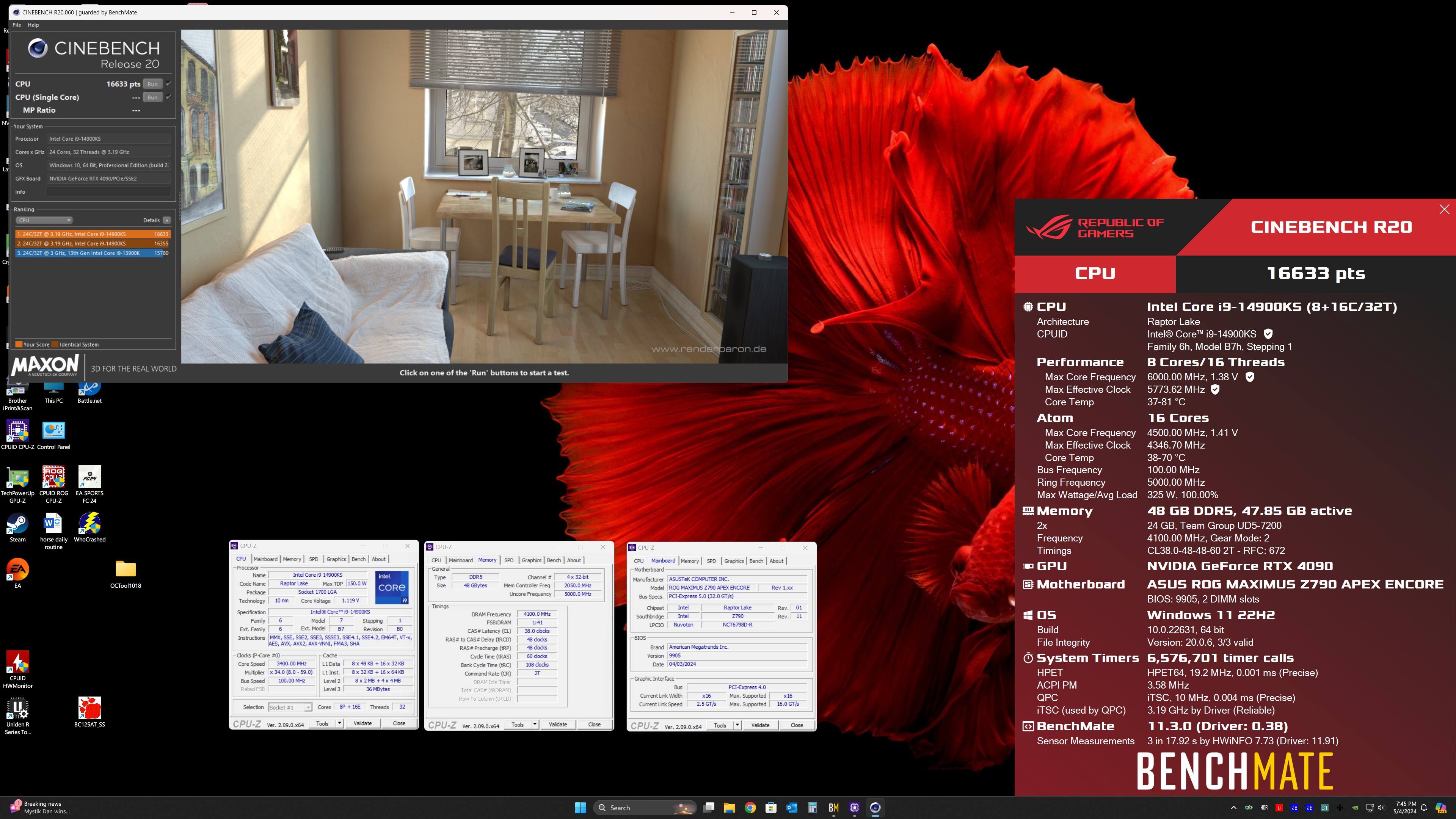Open the taskbar clock showing 7:45 PM
The height and width of the screenshot is (819, 1456).
pos(1405,808)
